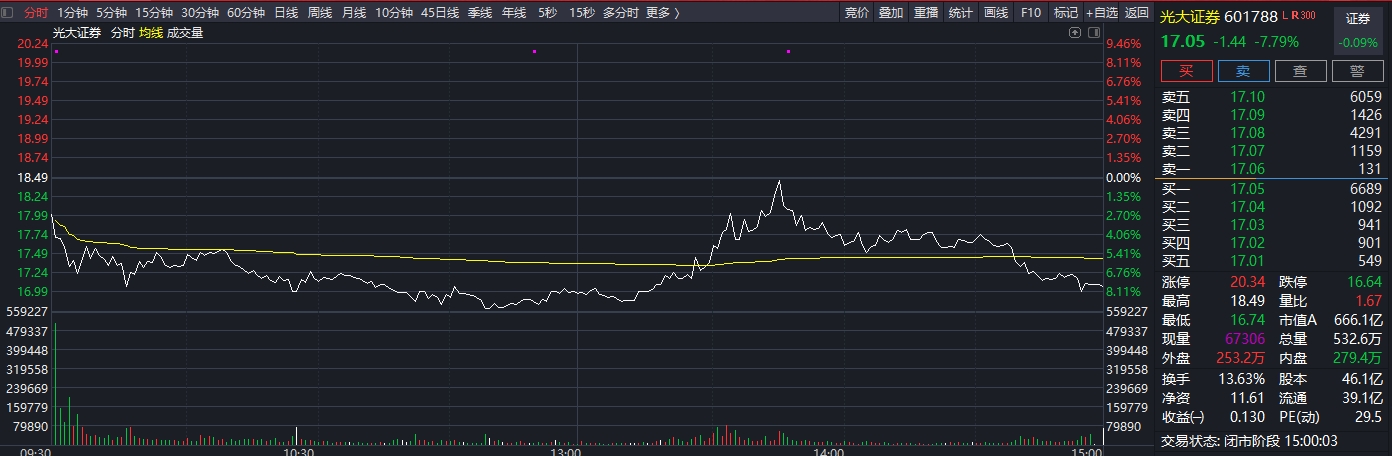Screen dimensions: 1392x456
Task: Toggle the 叠加 overlay option
Action: pos(891,13)
